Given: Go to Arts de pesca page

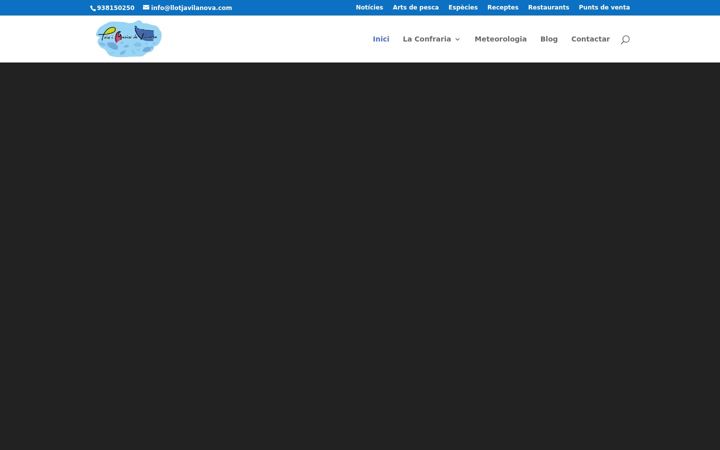Looking at the screenshot, I should pyautogui.click(x=416, y=7).
